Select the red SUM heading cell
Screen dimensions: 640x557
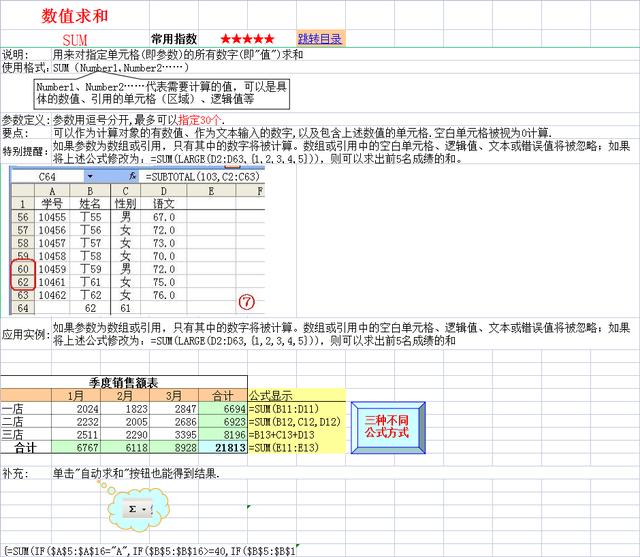pyautogui.click(x=75, y=40)
